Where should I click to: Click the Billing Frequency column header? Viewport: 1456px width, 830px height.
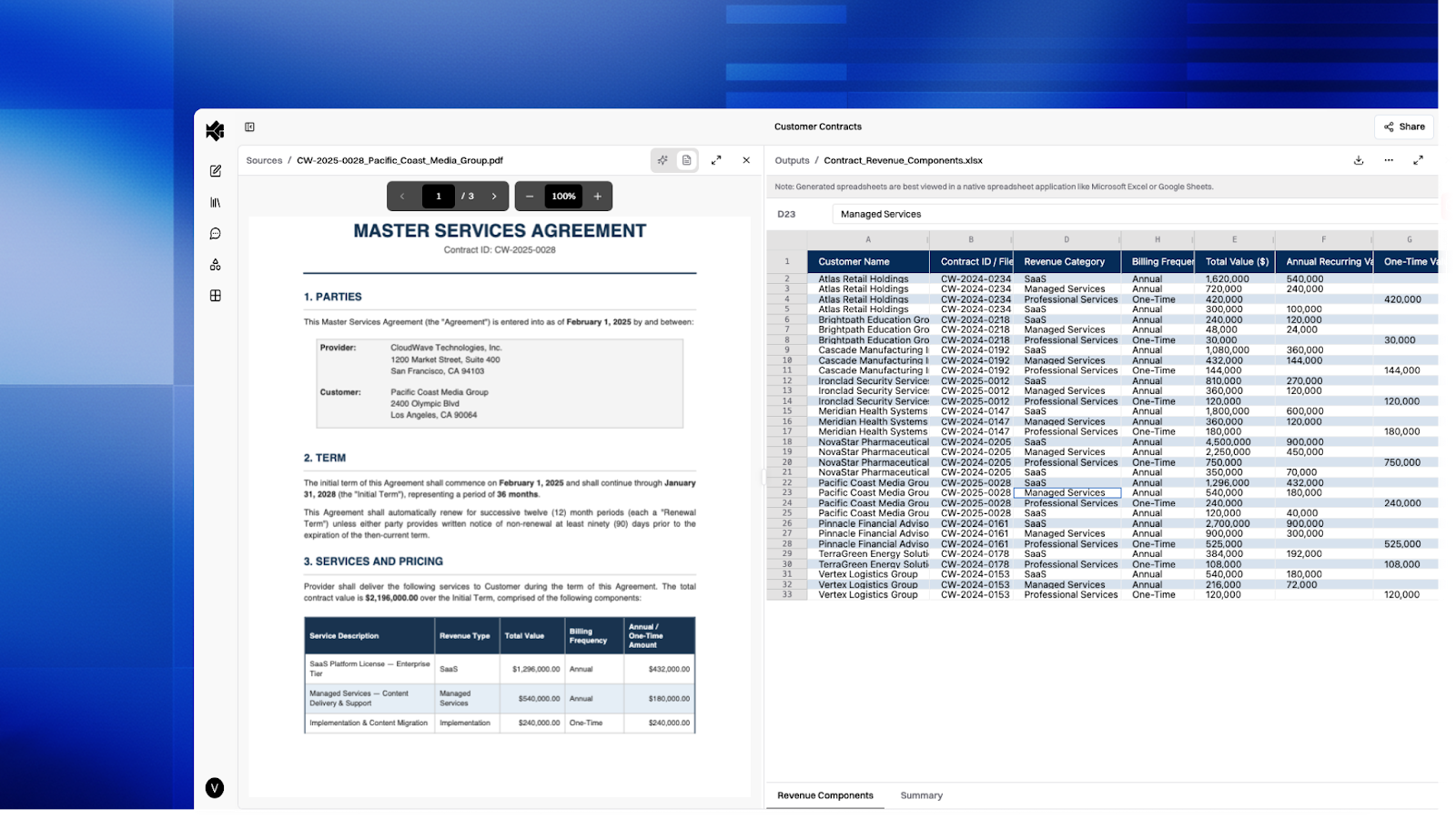click(1158, 262)
